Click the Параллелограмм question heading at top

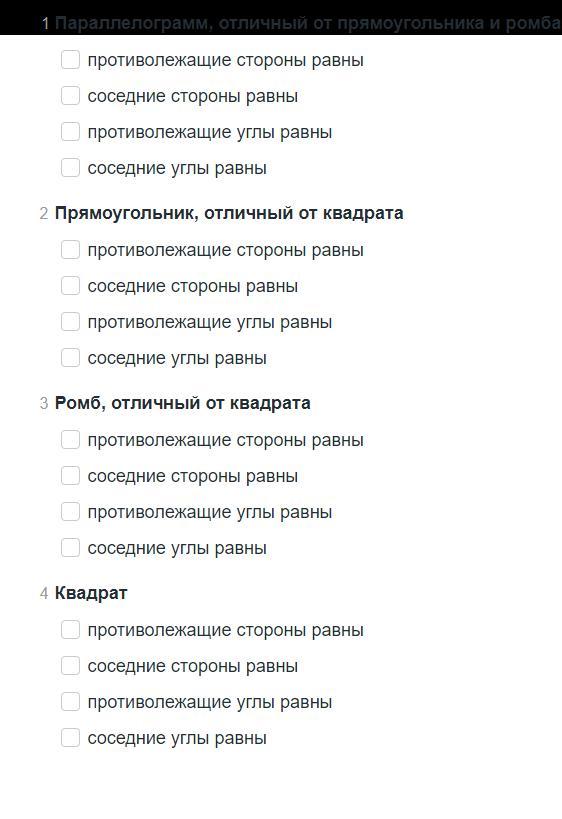pyautogui.click(x=308, y=24)
